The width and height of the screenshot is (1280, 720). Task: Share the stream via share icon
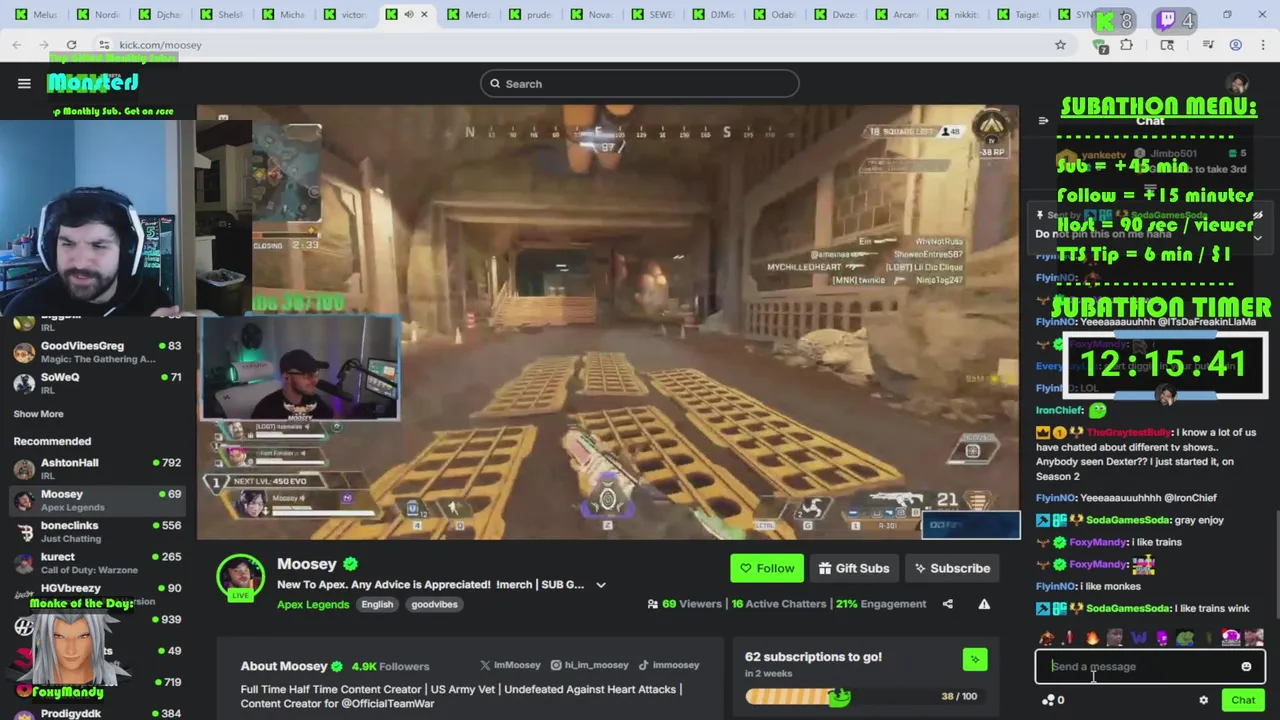pos(948,604)
